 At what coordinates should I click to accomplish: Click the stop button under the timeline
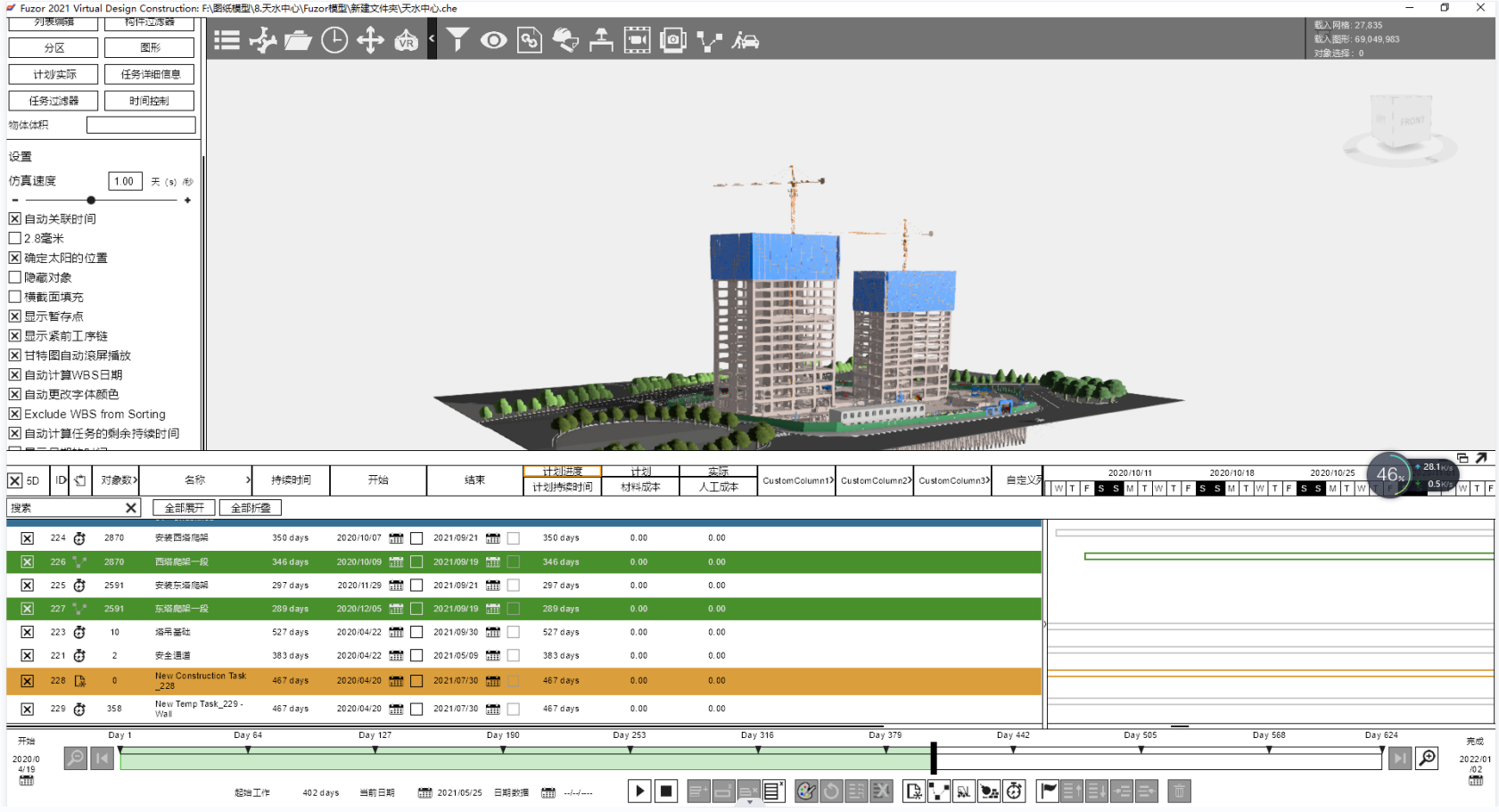click(x=666, y=791)
